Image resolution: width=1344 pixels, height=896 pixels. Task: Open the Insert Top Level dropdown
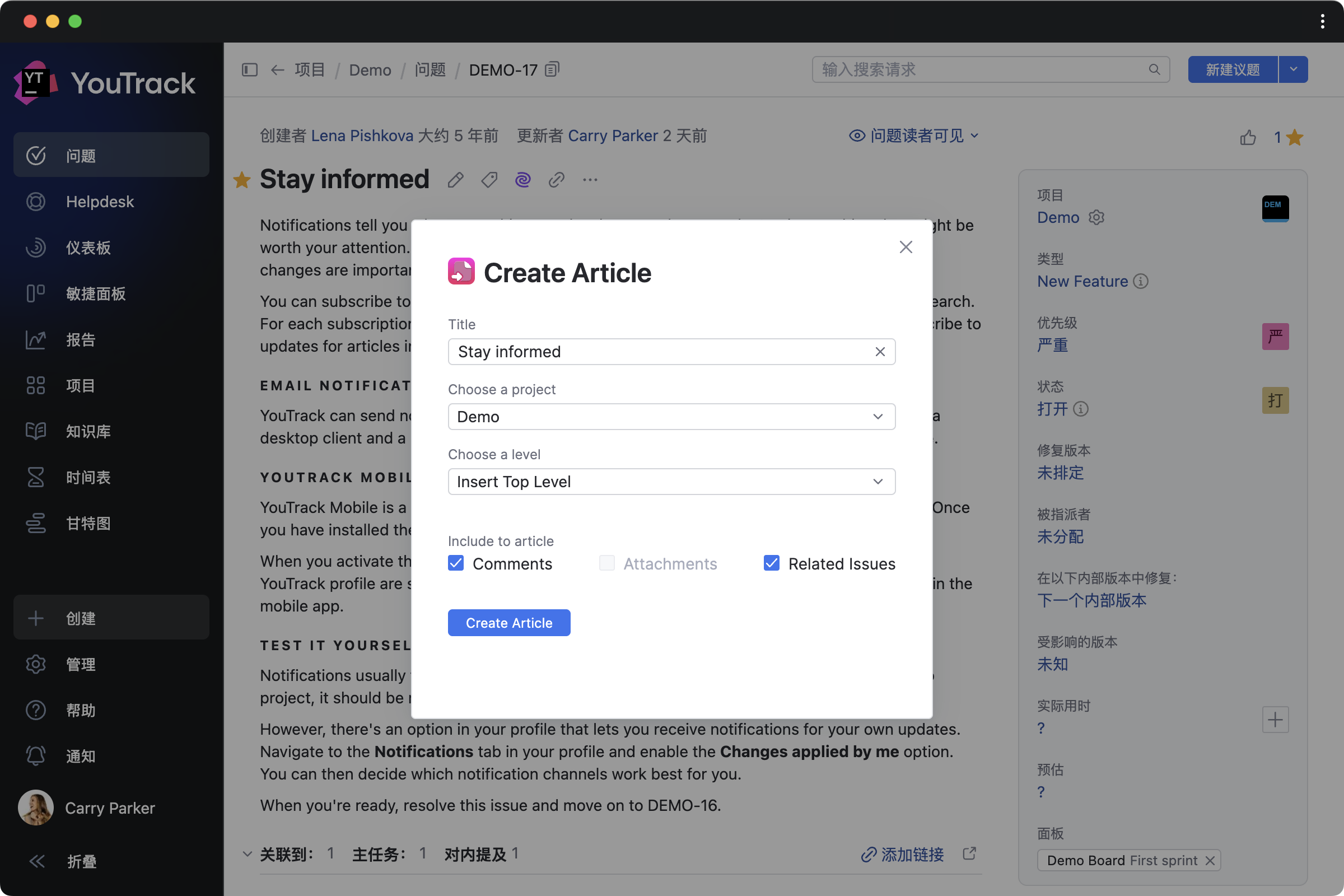[x=671, y=482]
